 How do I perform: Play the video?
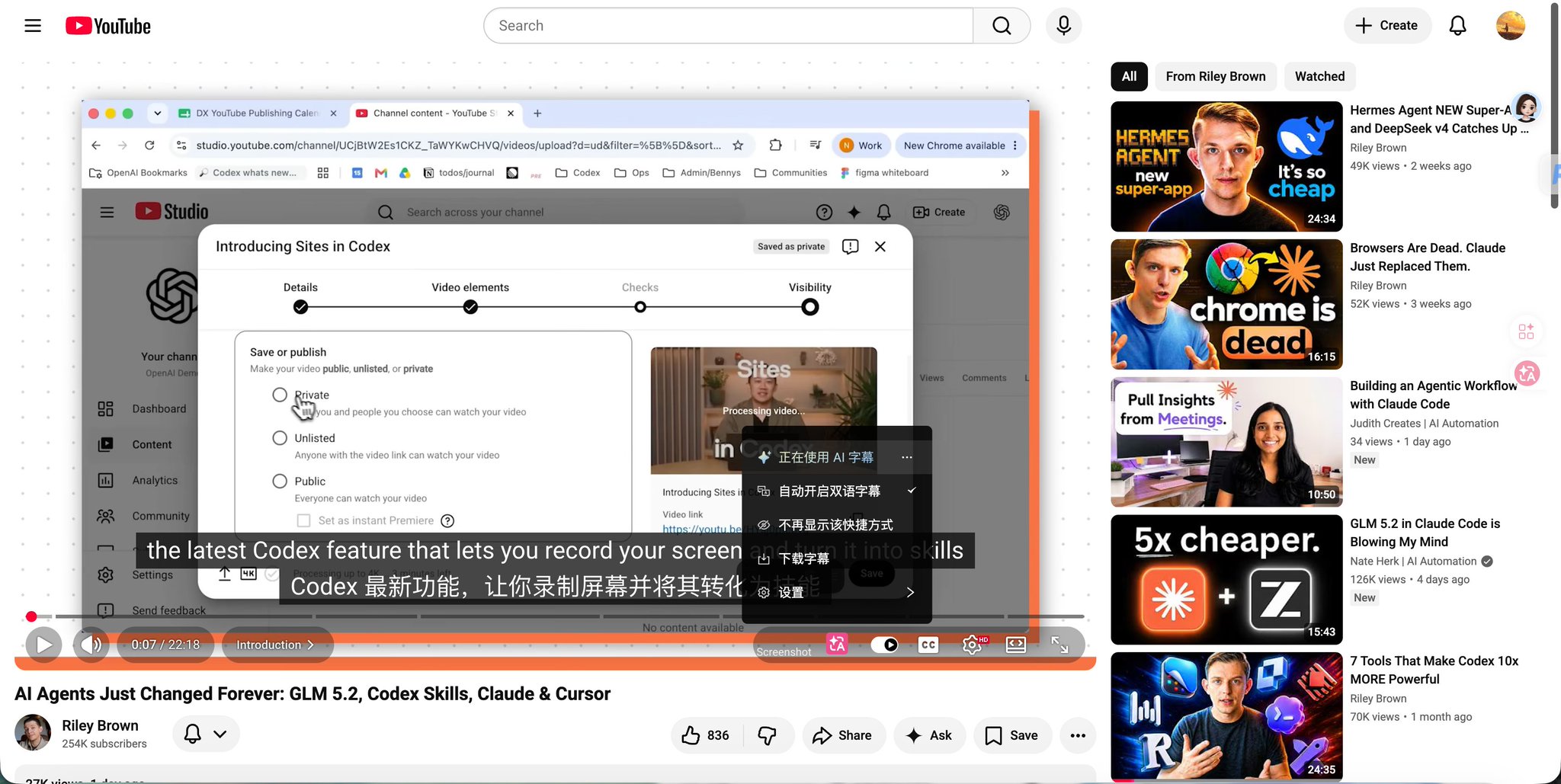44,645
